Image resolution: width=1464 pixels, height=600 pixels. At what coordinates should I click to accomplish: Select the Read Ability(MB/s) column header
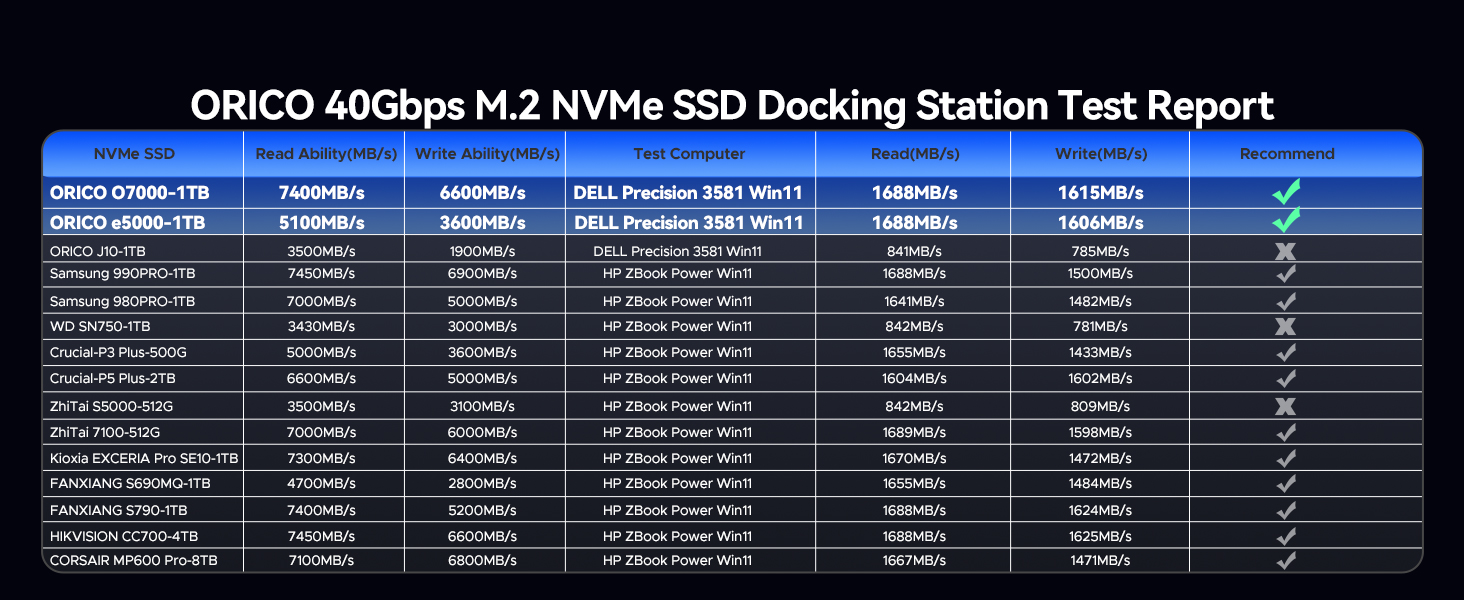pyautogui.click(x=326, y=154)
